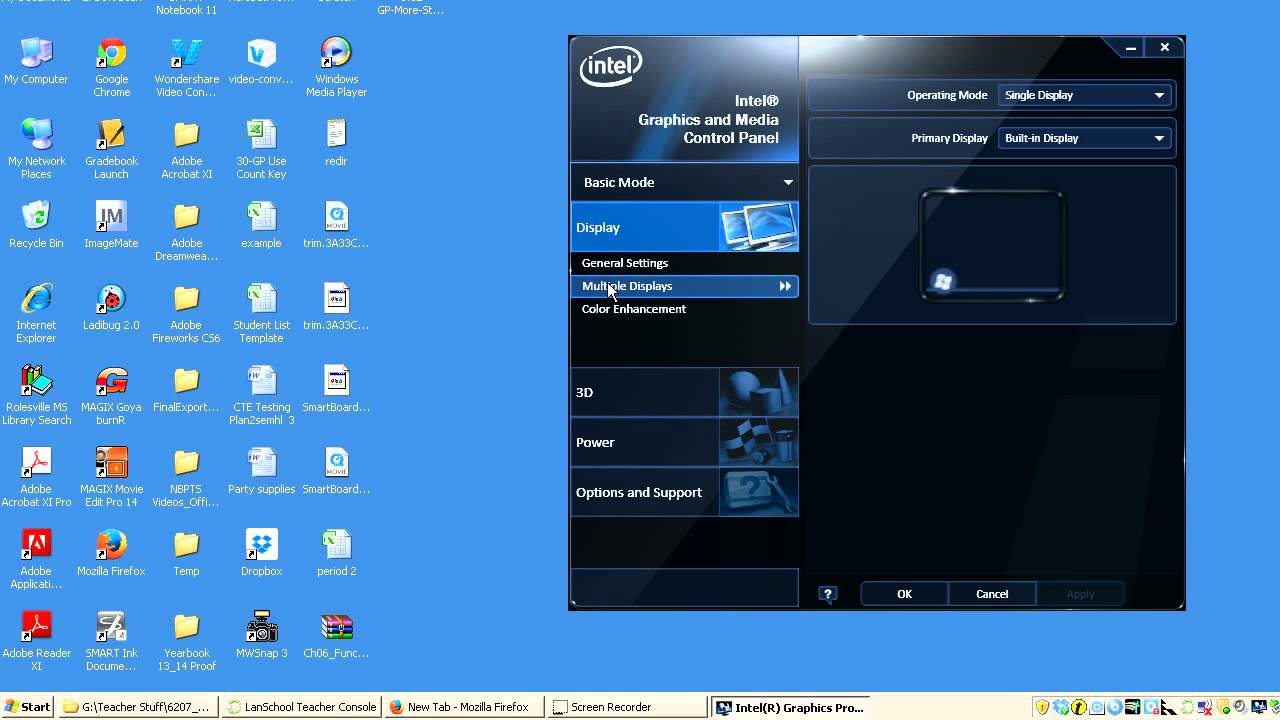Click the Cancel button
This screenshot has width=1280, height=720.
click(x=992, y=594)
